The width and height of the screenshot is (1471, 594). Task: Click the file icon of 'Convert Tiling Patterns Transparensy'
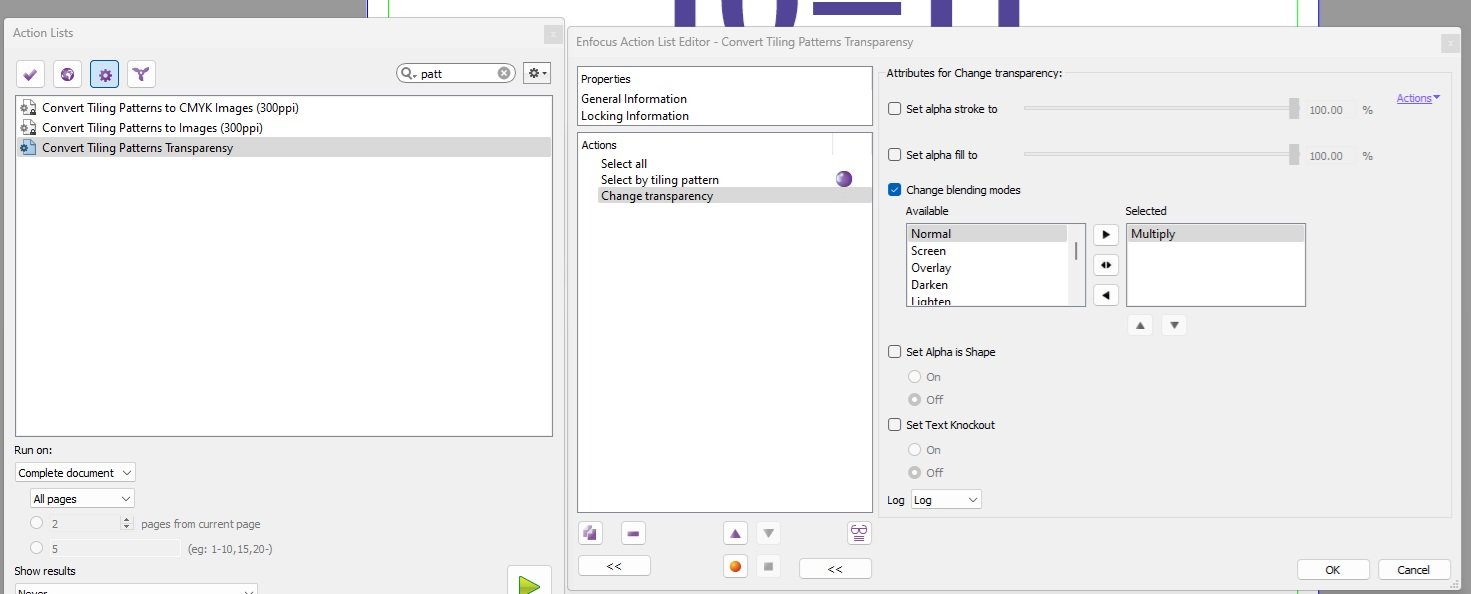click(x=28, y=148)
